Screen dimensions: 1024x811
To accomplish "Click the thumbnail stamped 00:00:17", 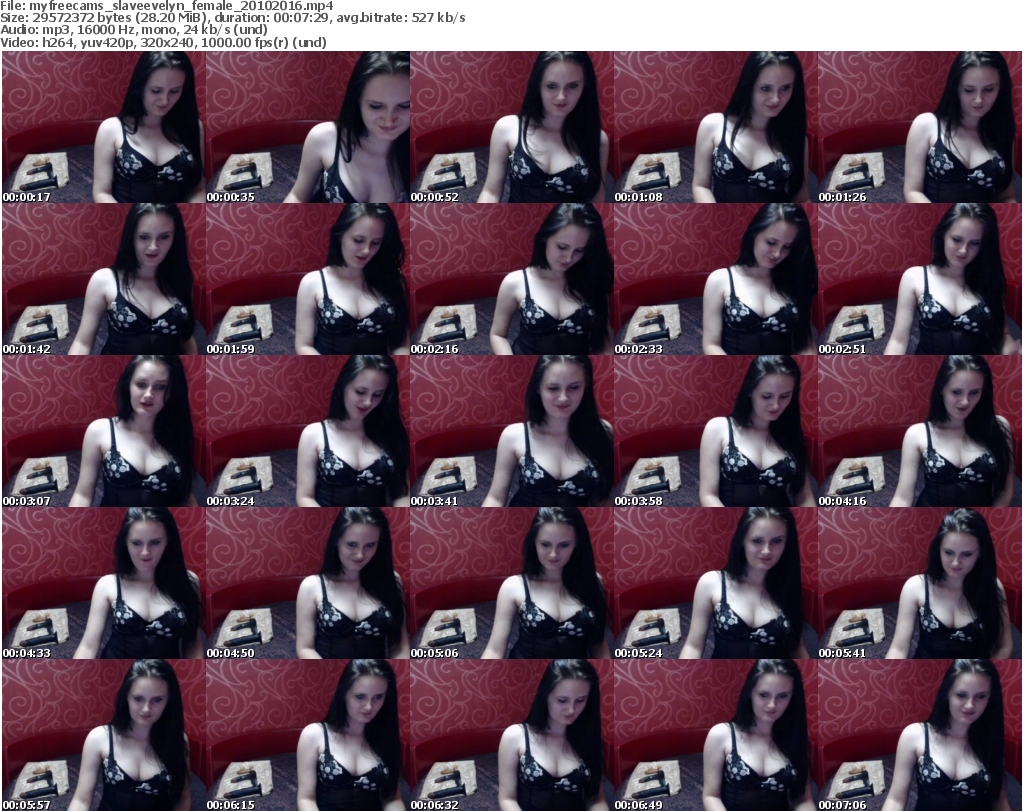I will click(104, 127).
